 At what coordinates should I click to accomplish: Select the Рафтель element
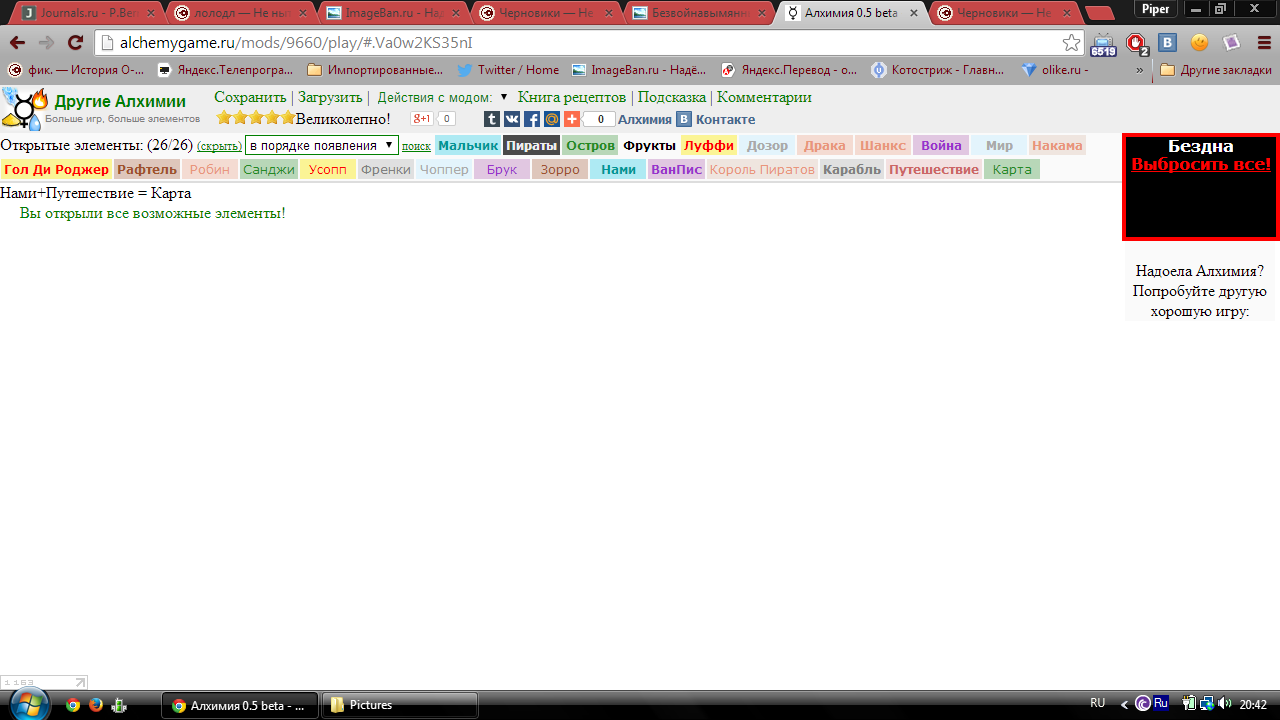coord(147,169)
